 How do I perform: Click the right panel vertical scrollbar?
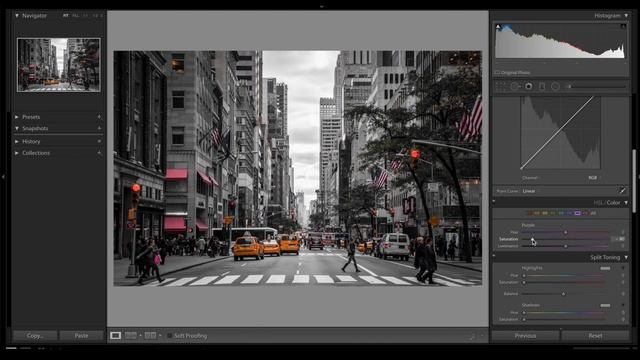click(634, 181)
